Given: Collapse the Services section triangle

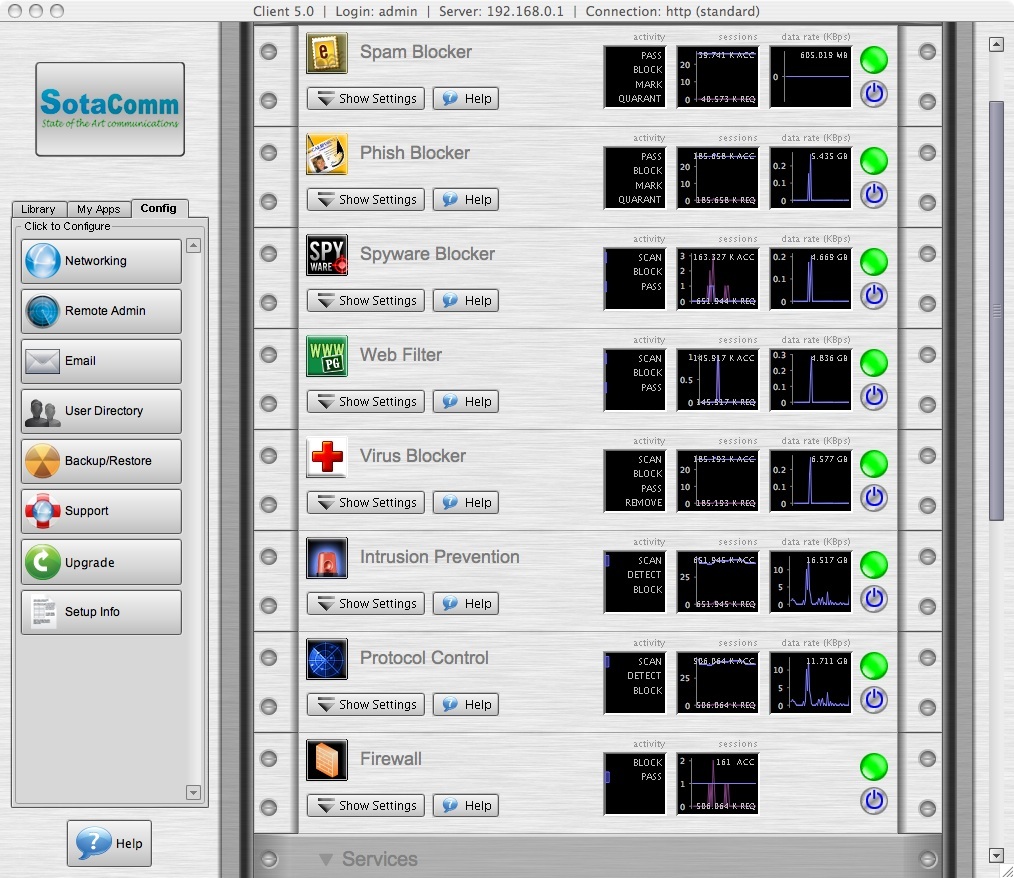Looking at the screenshot, I should click(x=326, y=859).
